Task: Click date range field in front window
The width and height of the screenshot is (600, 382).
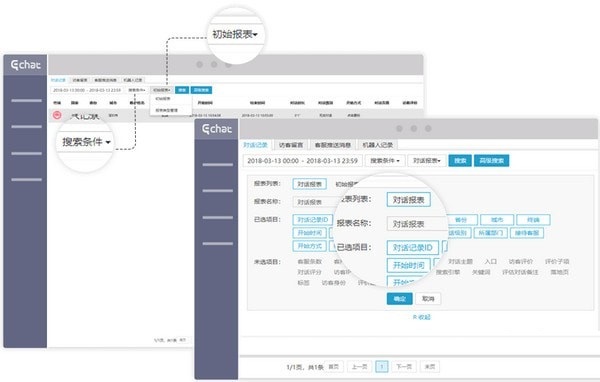Action: coord(302,161)
